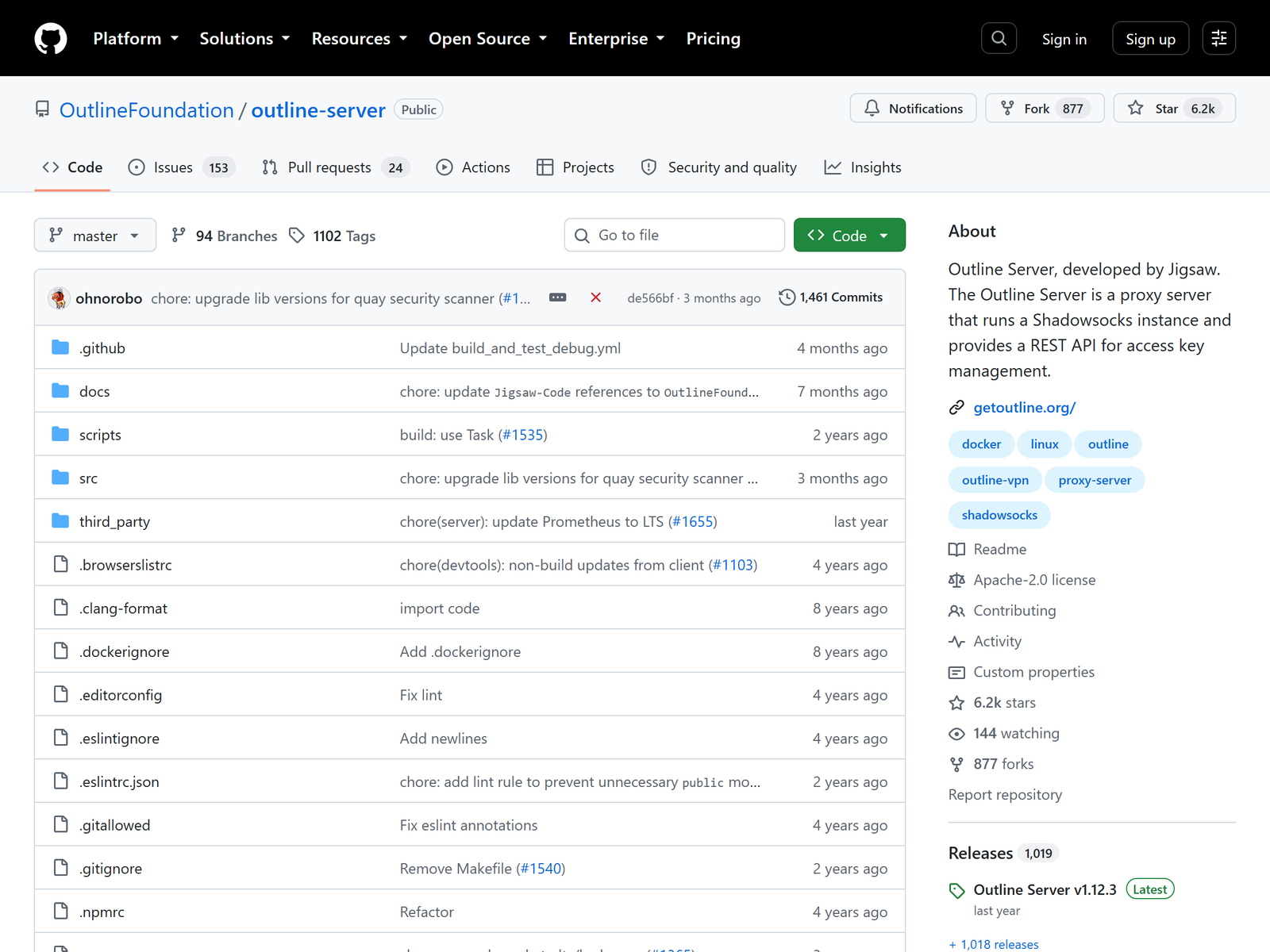Click the .dockerignore file icon
1270x952 pixels.
60,651
